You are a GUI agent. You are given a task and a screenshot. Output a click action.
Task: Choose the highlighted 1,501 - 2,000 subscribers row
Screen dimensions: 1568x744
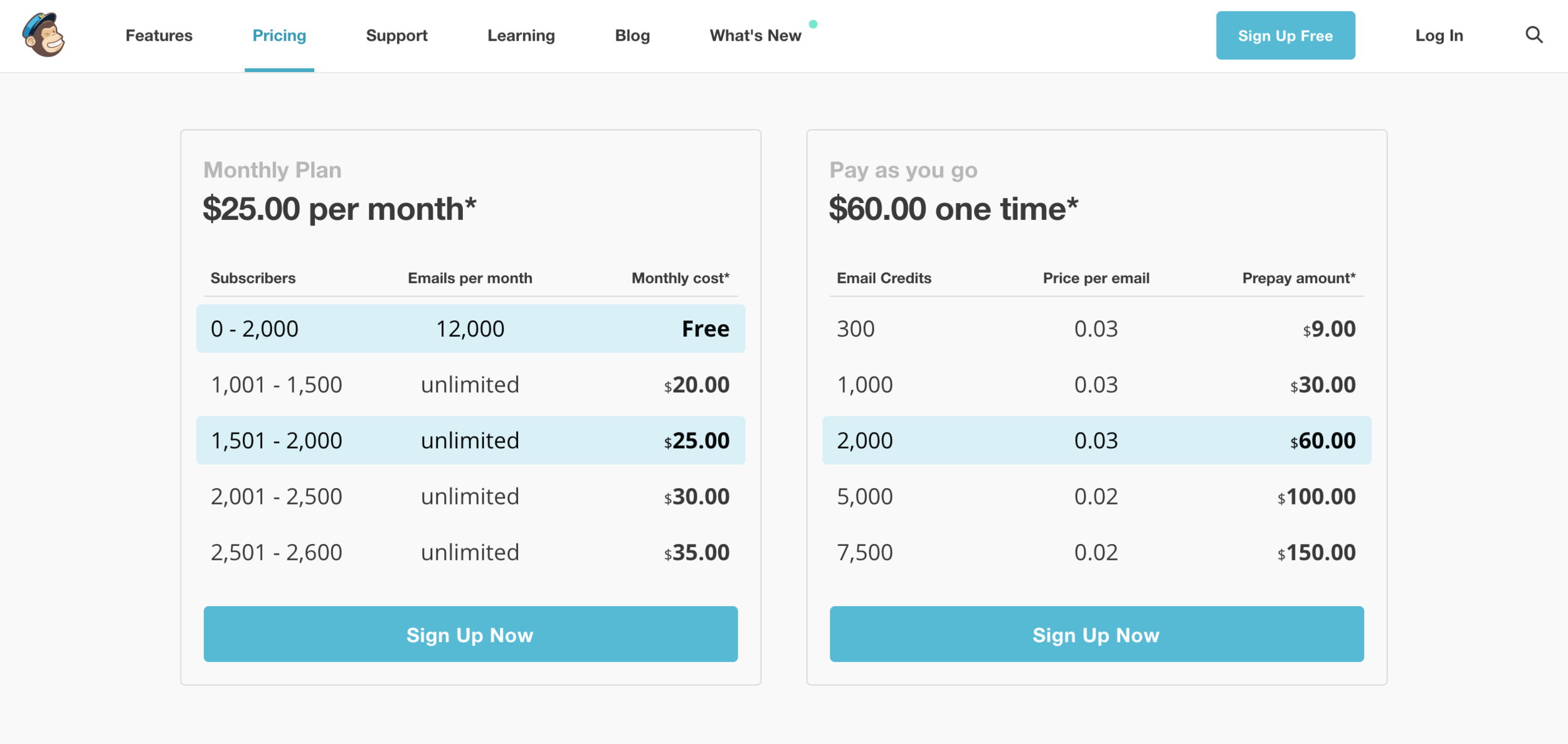click(470, 440)
